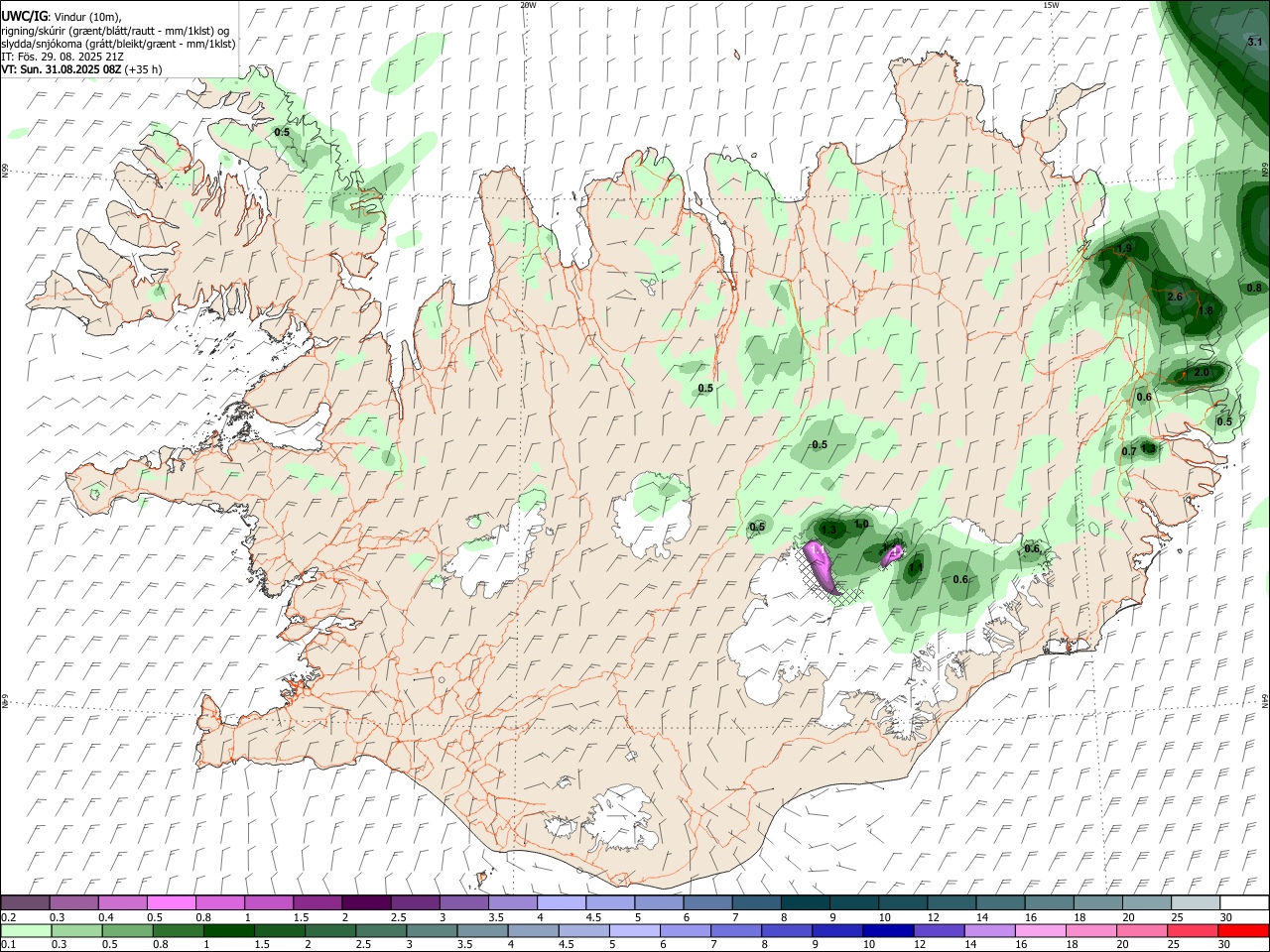This screenshot has width=1270, height=952.
Task: Click the gray-purple snow swatch labeled 0.2
Action: click(25, 902)
